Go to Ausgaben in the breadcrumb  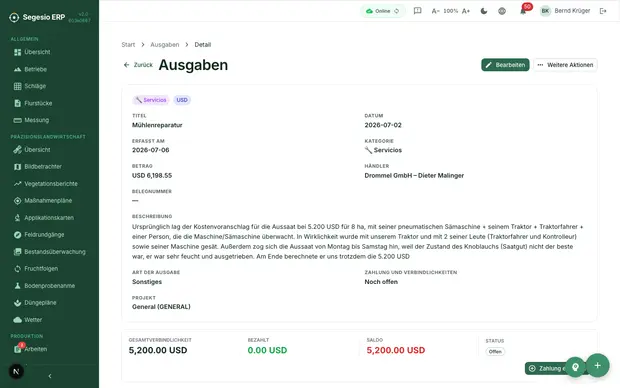tap(164, 45)
